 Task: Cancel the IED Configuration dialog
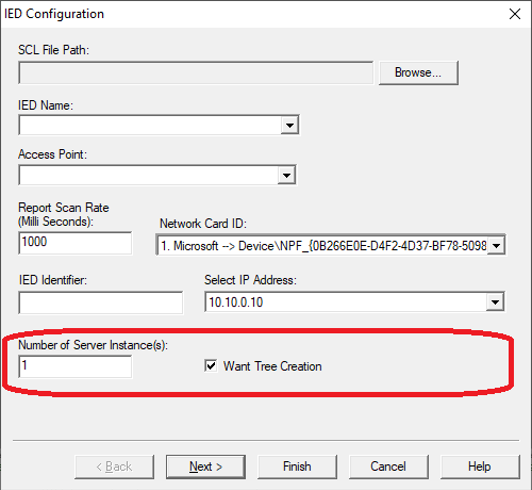[x=388, y=467]
